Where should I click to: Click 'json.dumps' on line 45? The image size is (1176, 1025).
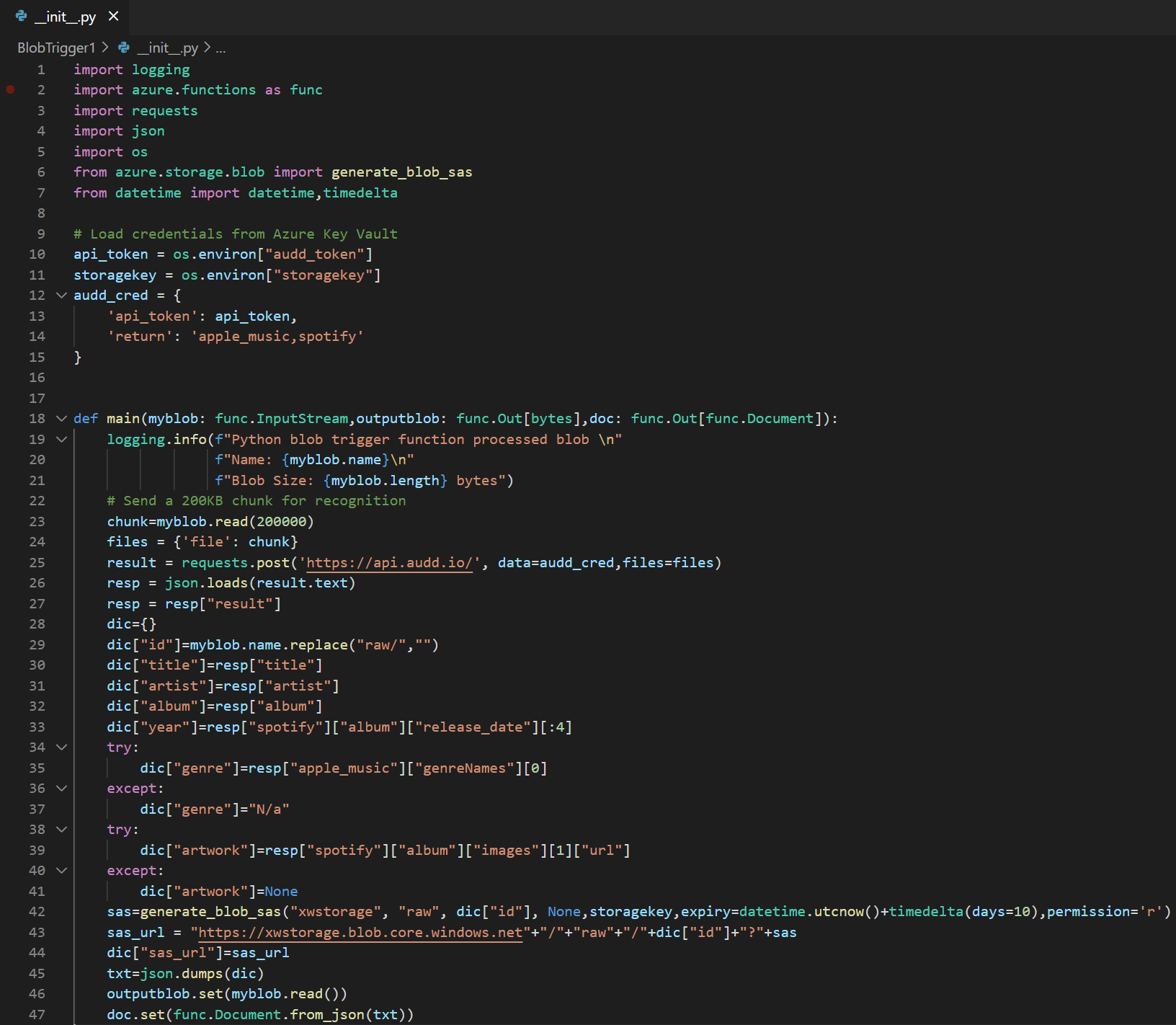[182, 973]
